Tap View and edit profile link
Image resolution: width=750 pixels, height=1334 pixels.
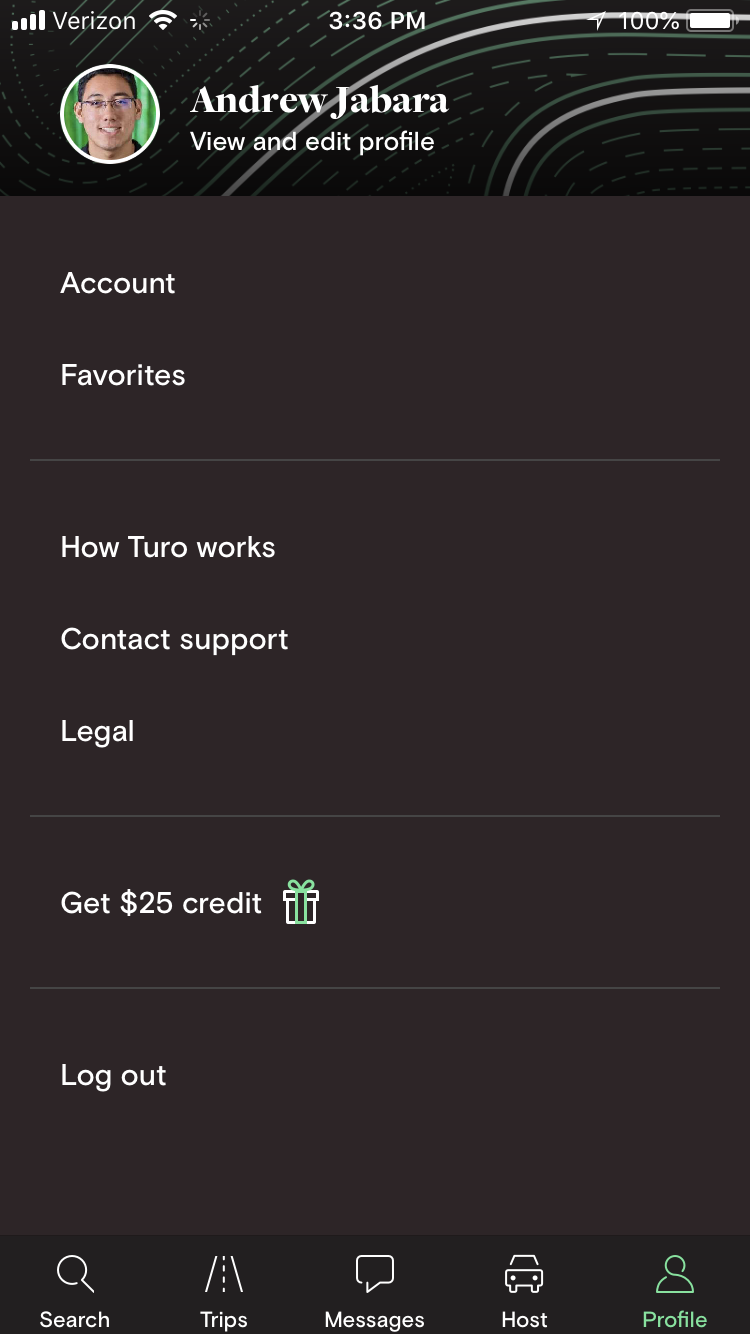click(312, 142)
